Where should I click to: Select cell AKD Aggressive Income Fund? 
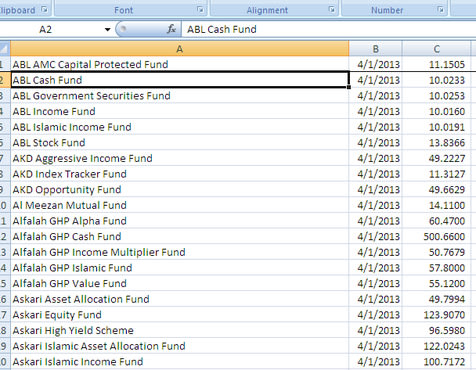180,158
